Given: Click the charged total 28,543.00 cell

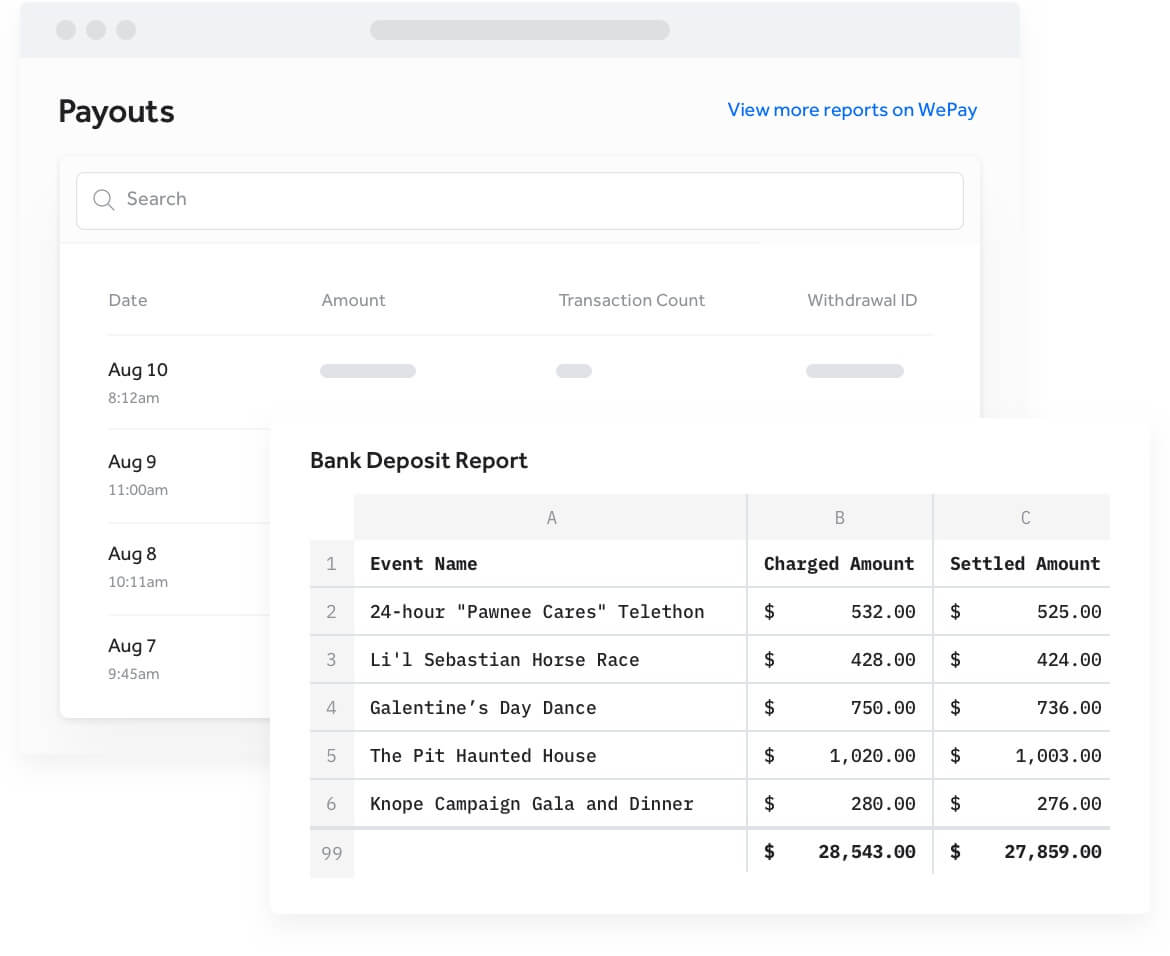Looking at the screenshot, I should coord(866,851).
